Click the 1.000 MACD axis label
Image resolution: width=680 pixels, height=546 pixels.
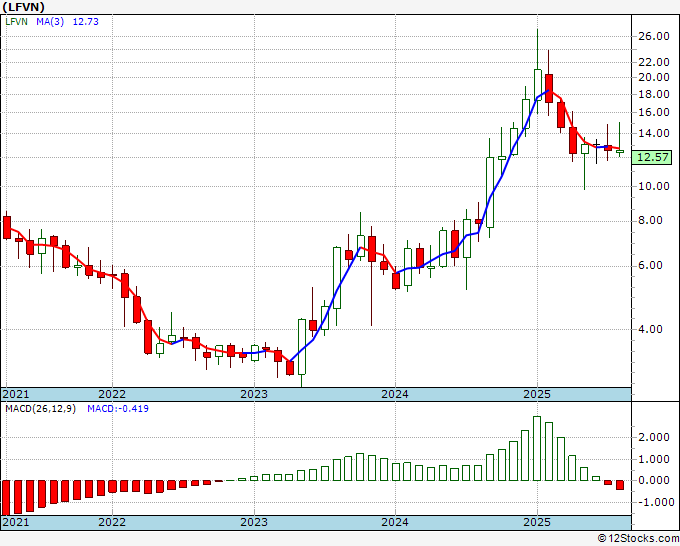click(654, 459)
